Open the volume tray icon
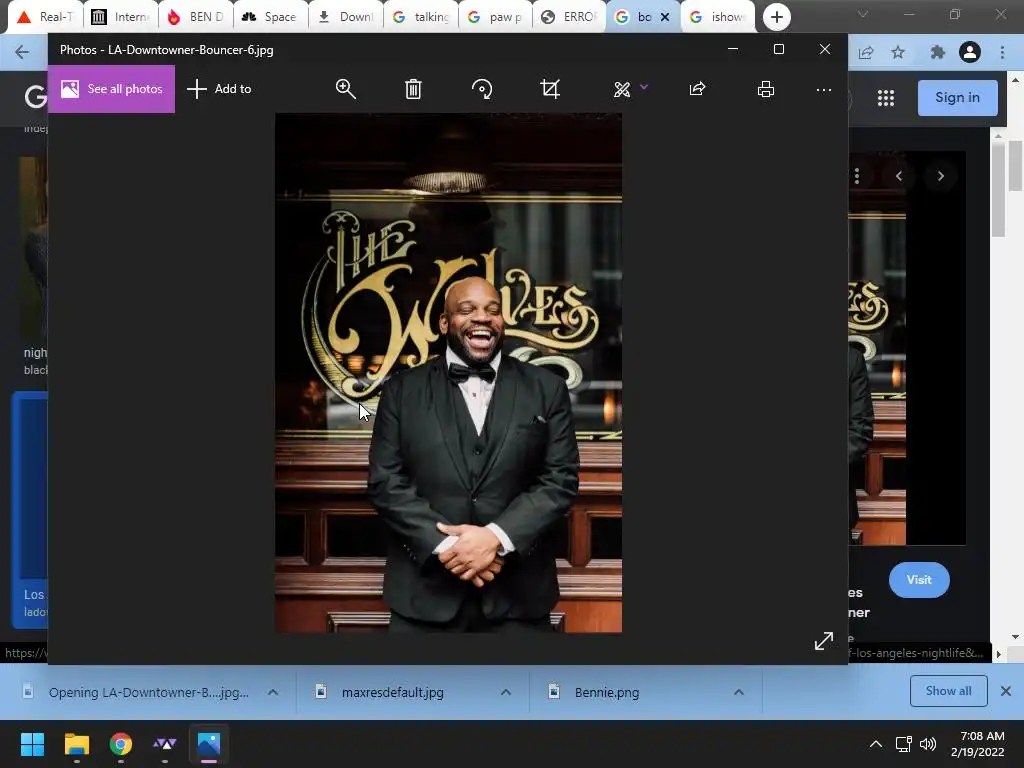1024x768 pixels. point(927,744)
